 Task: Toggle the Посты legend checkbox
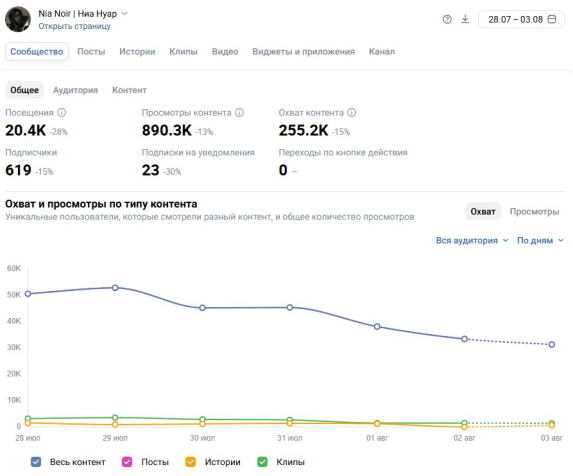pyautogui.click(x=127, y=462)
